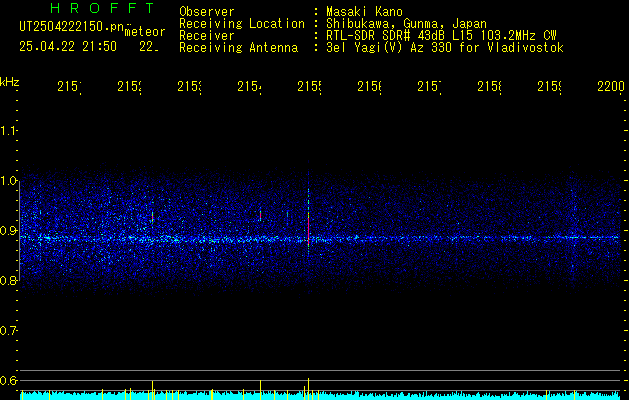Viewport: 629px width, 400px height.
Task: Click the 'Shibukawa, Gunma, Japan' location text
Action: 406,23
